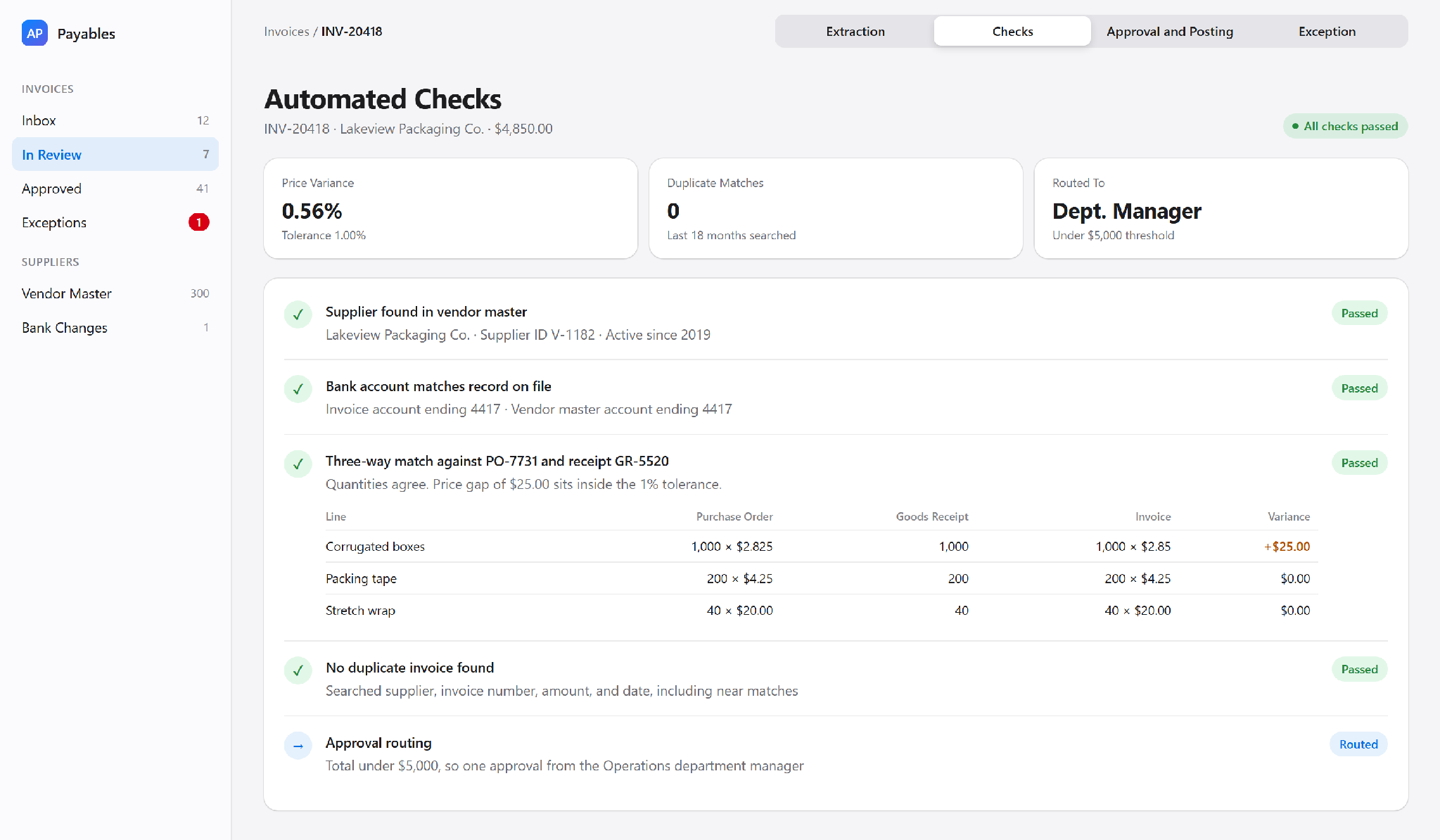Screen dimensions: 1440x840
Task: Click the Automated Checks heading
Action: (383, 99)
